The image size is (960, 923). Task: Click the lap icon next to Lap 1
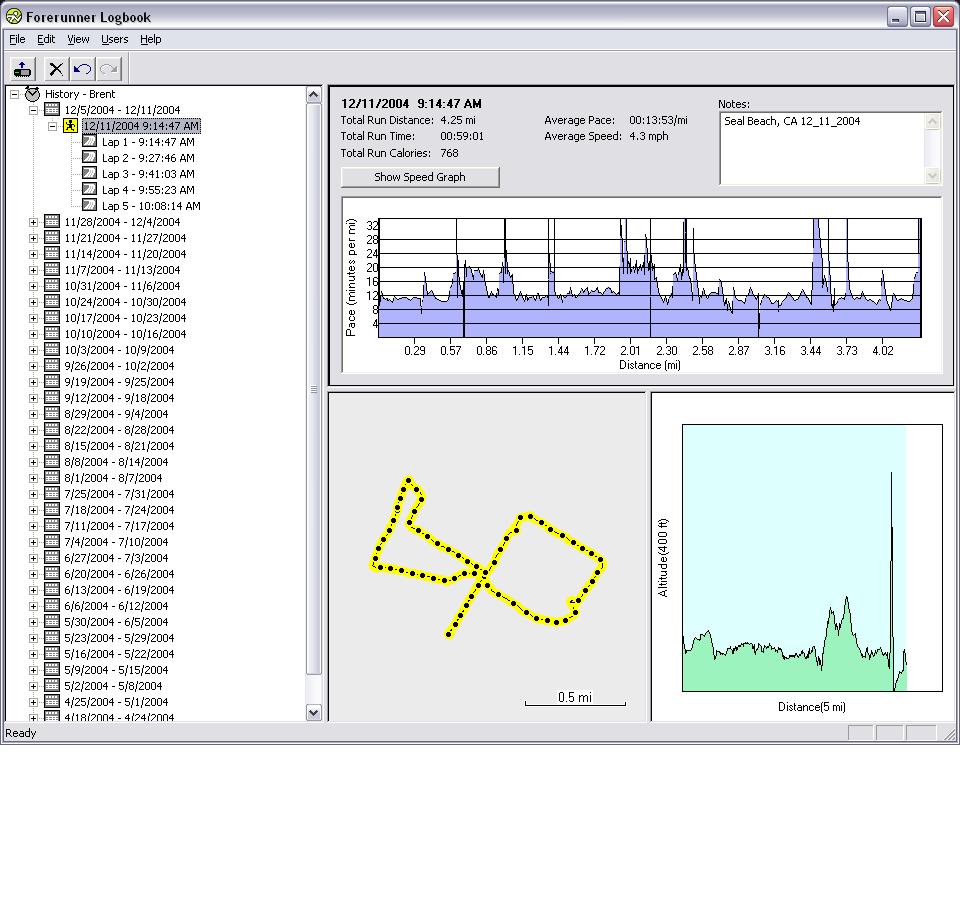[x=89, y=141]
